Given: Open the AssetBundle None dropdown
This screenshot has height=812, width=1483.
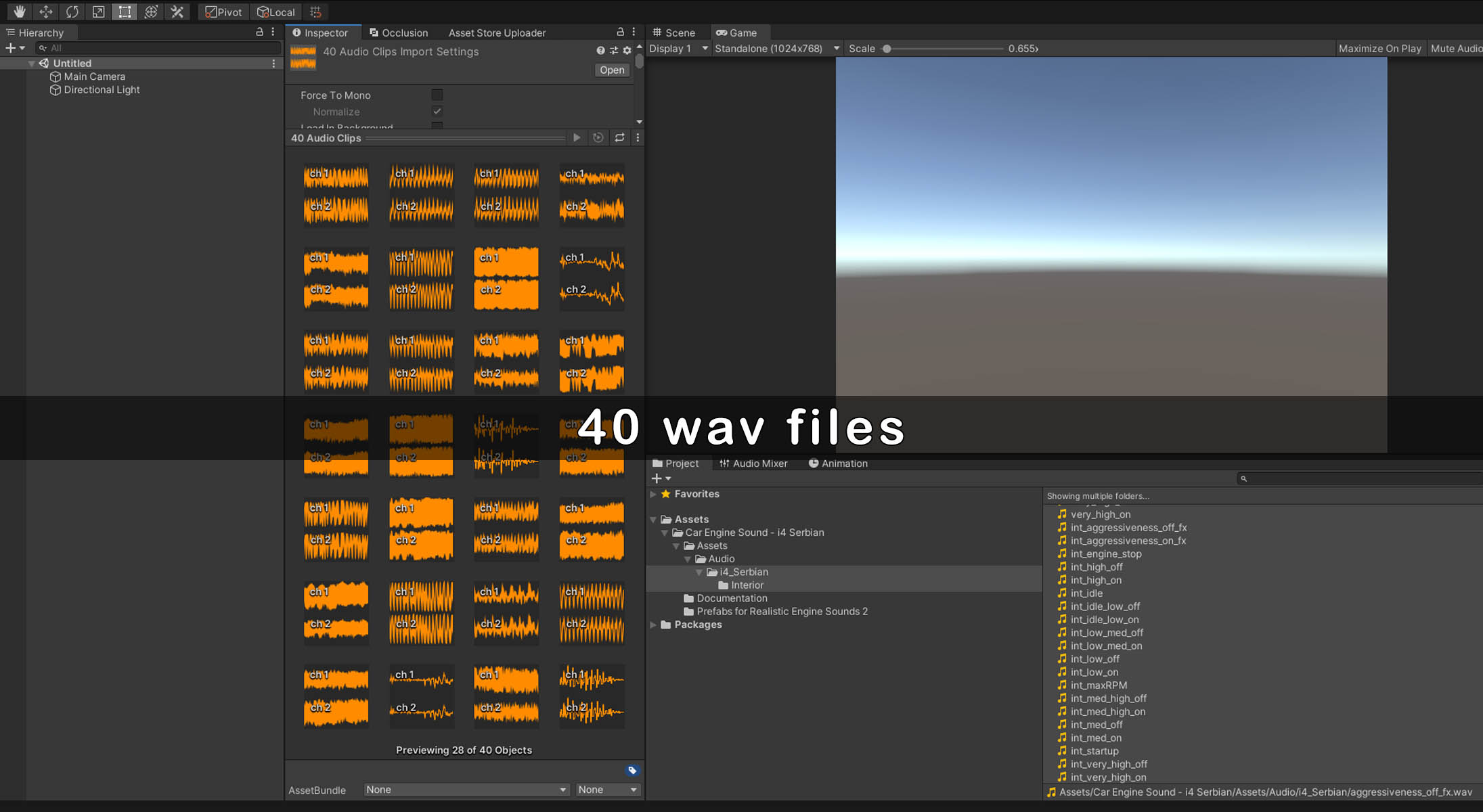Looking at the screenshot, I should click(x=466, y=790).
